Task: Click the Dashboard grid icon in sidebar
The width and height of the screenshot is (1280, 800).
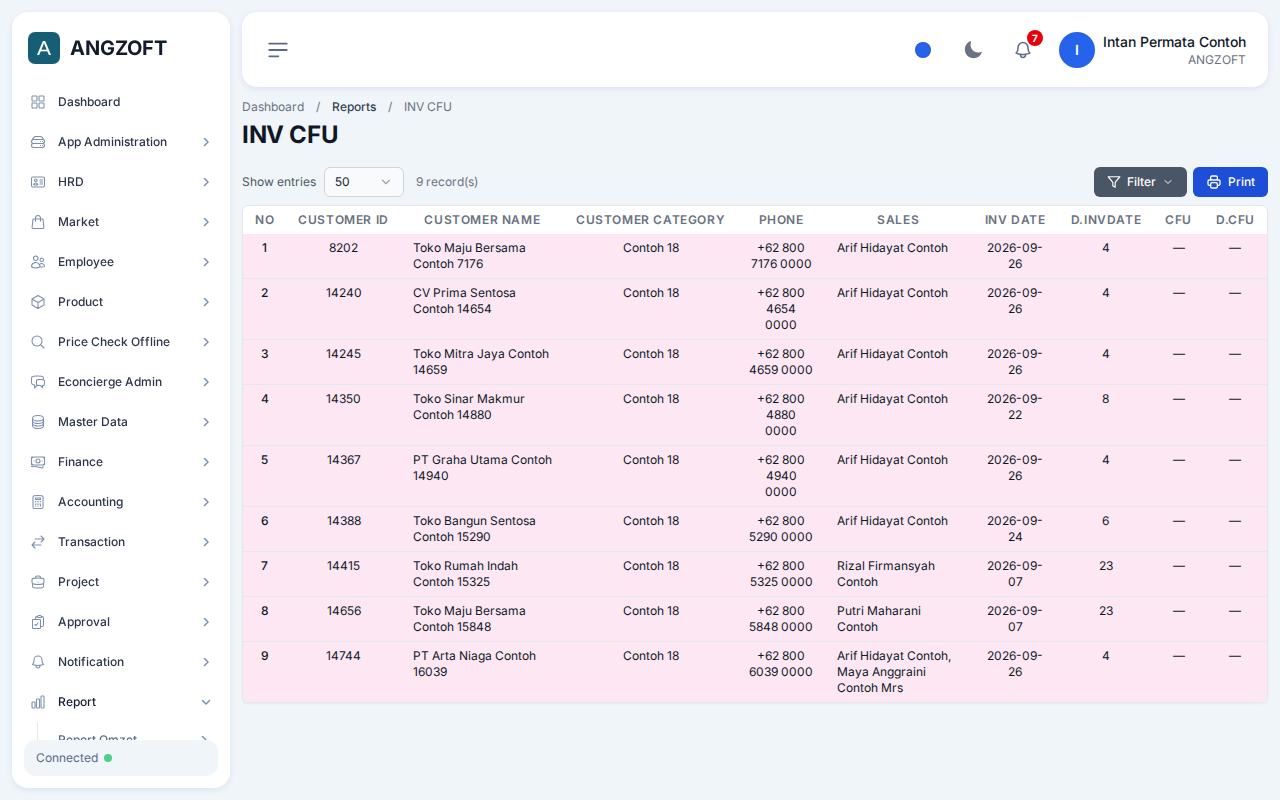Action: pyautogui.click(x=38, y=102)
